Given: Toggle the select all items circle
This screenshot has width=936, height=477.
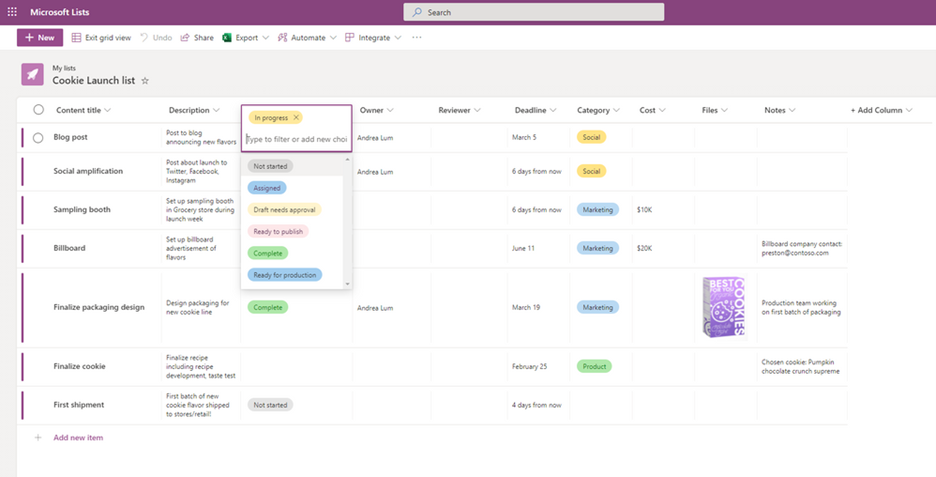Looking at the screenshot, I should pyautogui.click(x=38, y=110).
